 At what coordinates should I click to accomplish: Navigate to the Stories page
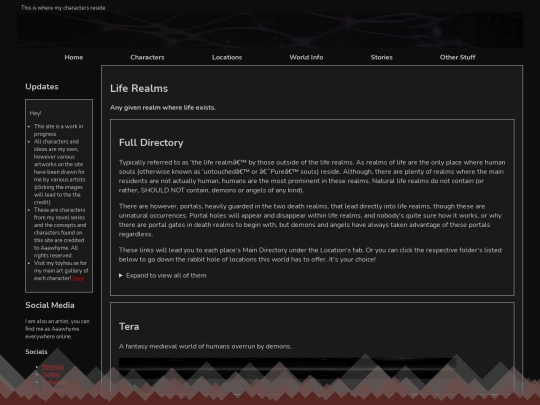click(382, 58)
